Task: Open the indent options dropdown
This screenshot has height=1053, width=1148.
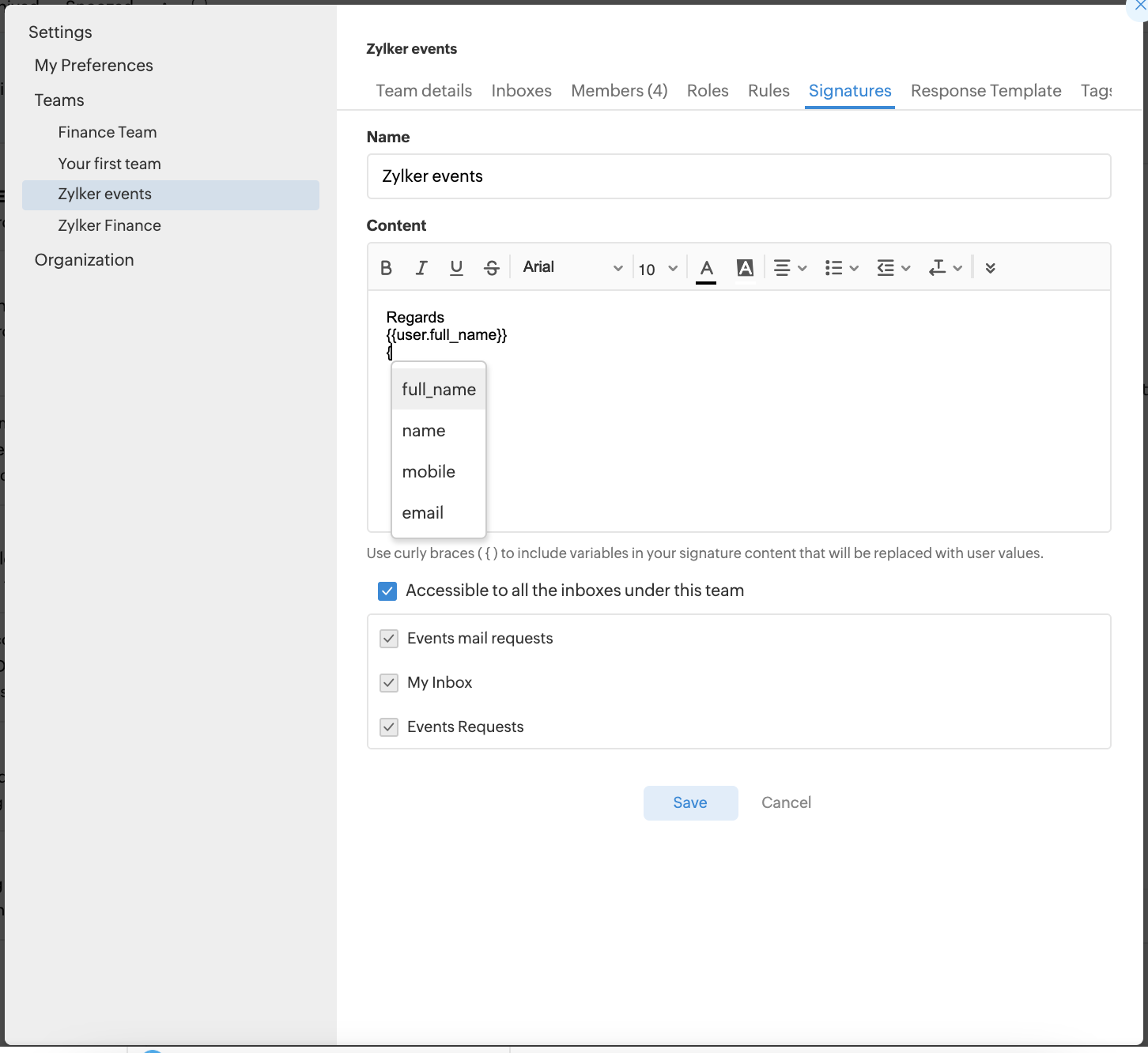Action: click(893, 268)
